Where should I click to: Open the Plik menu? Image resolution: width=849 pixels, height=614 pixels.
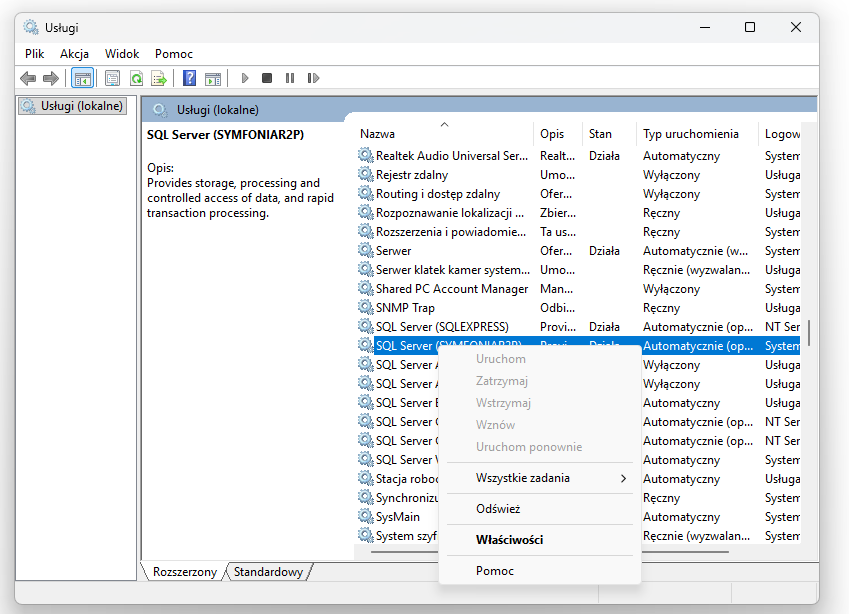(35, 54)
